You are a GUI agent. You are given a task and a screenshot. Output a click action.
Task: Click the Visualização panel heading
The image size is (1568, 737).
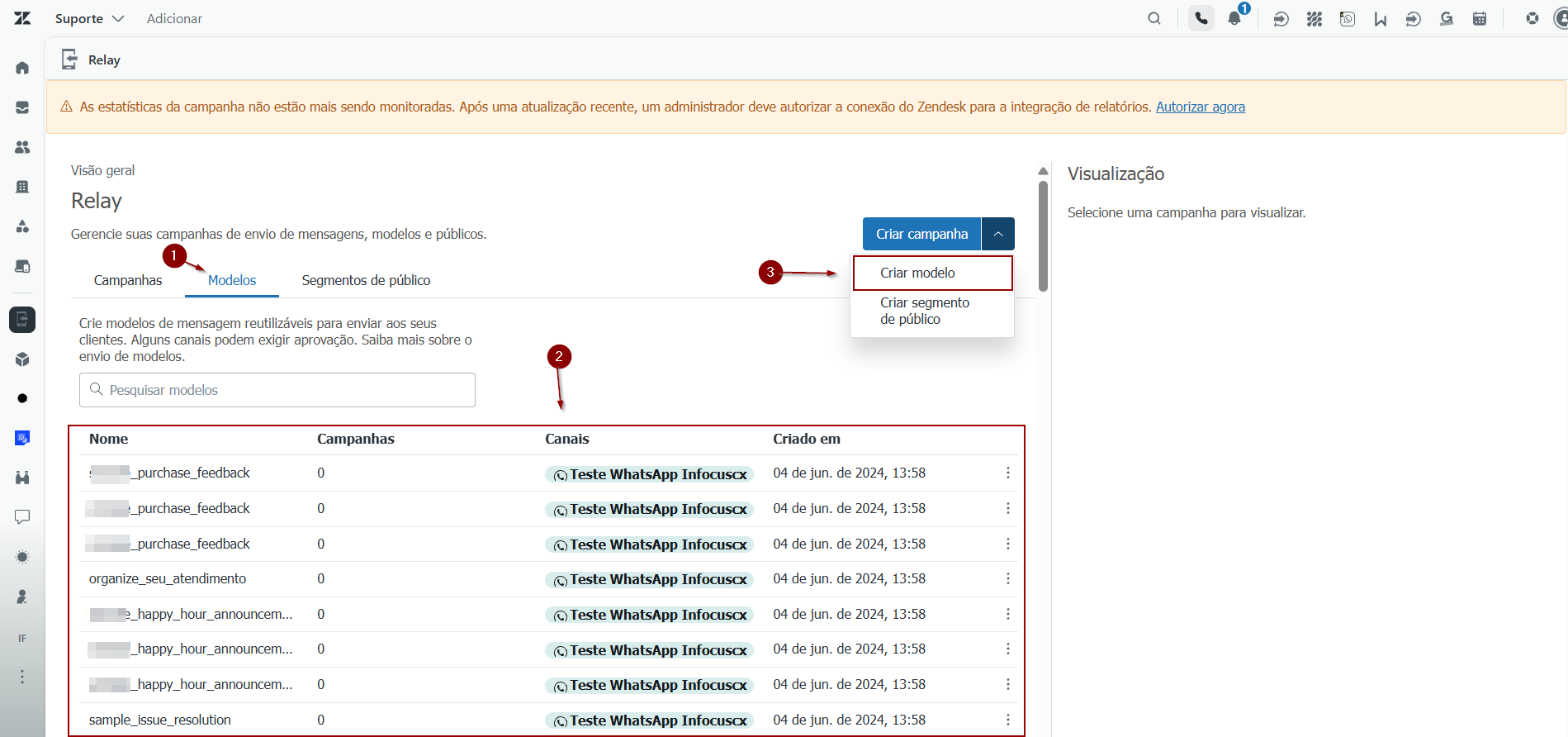pyautogui.click(x=1116, y=174)
